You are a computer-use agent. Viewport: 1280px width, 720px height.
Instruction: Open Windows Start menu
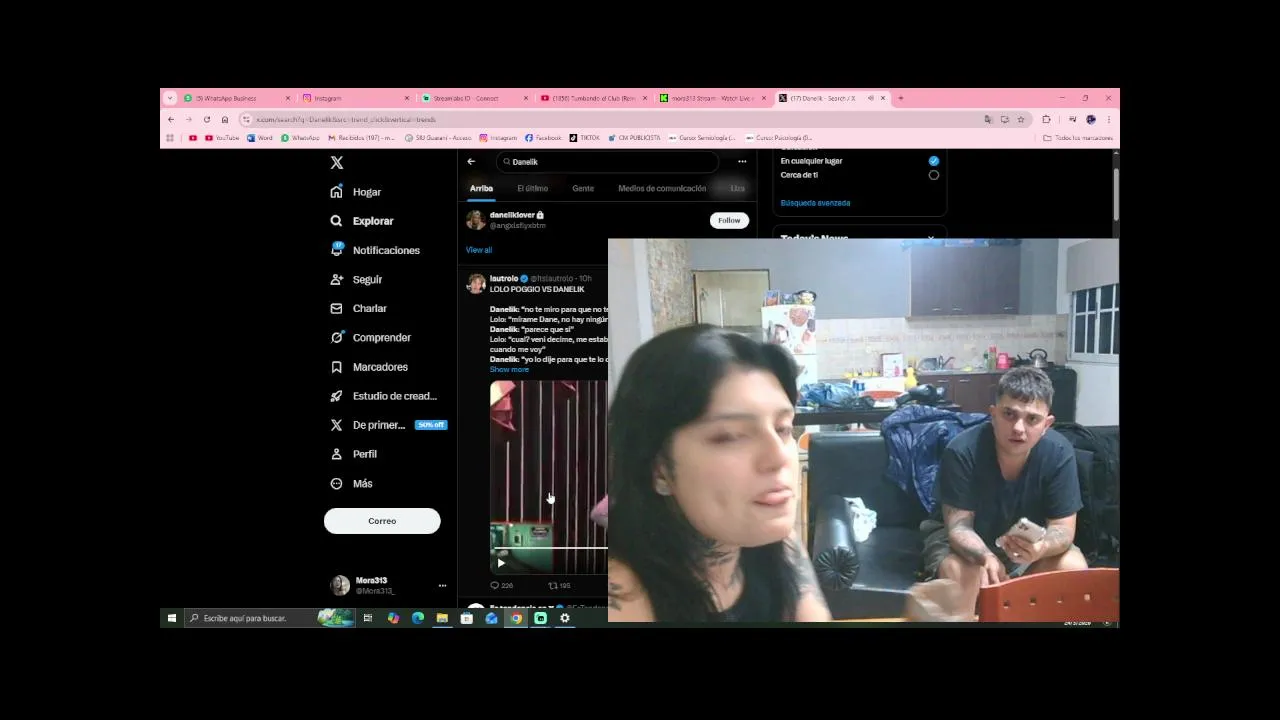[172, 618]
